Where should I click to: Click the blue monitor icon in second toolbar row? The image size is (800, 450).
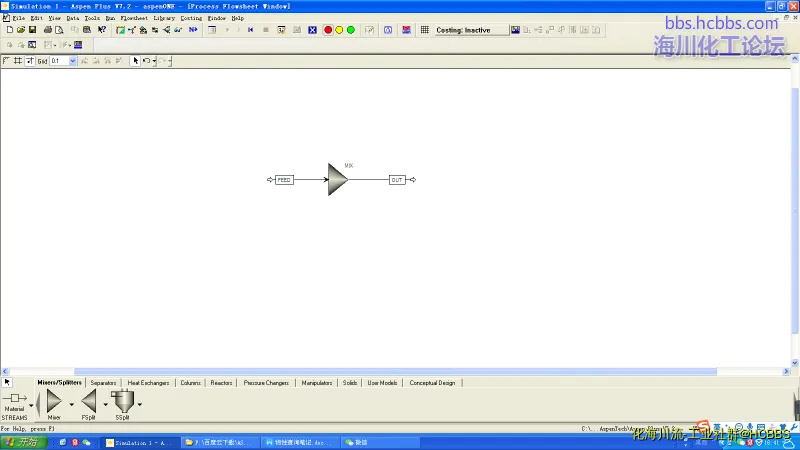tap(78, 45)
